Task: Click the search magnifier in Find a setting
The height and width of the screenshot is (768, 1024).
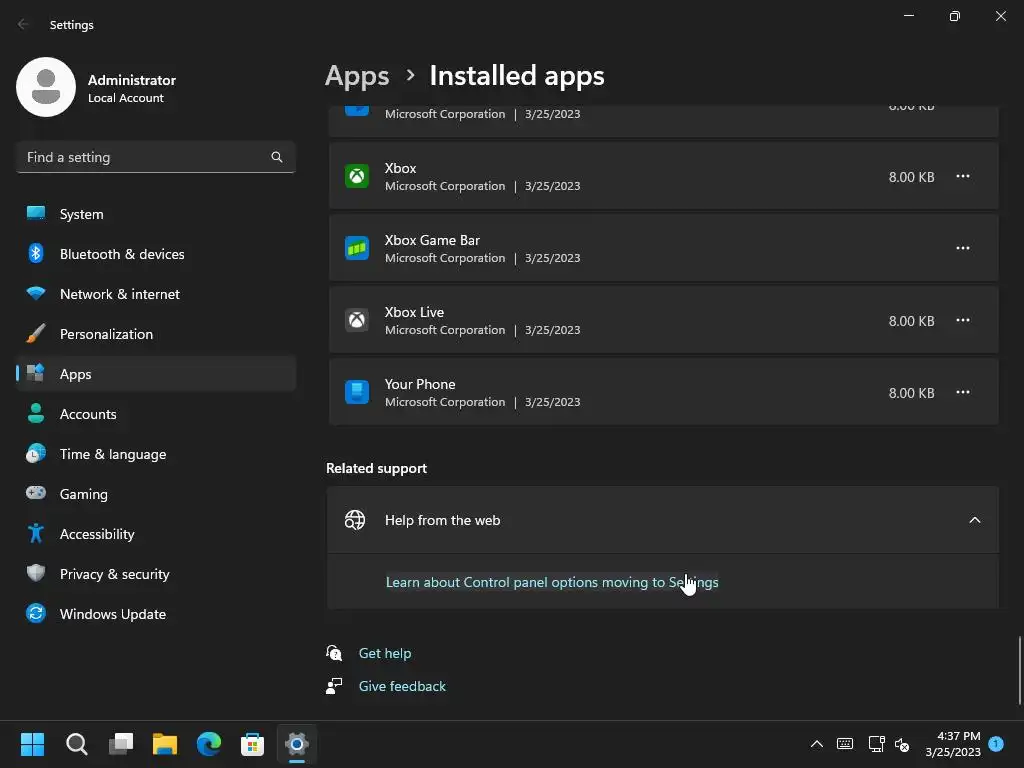Action: (x=277, y=157)
